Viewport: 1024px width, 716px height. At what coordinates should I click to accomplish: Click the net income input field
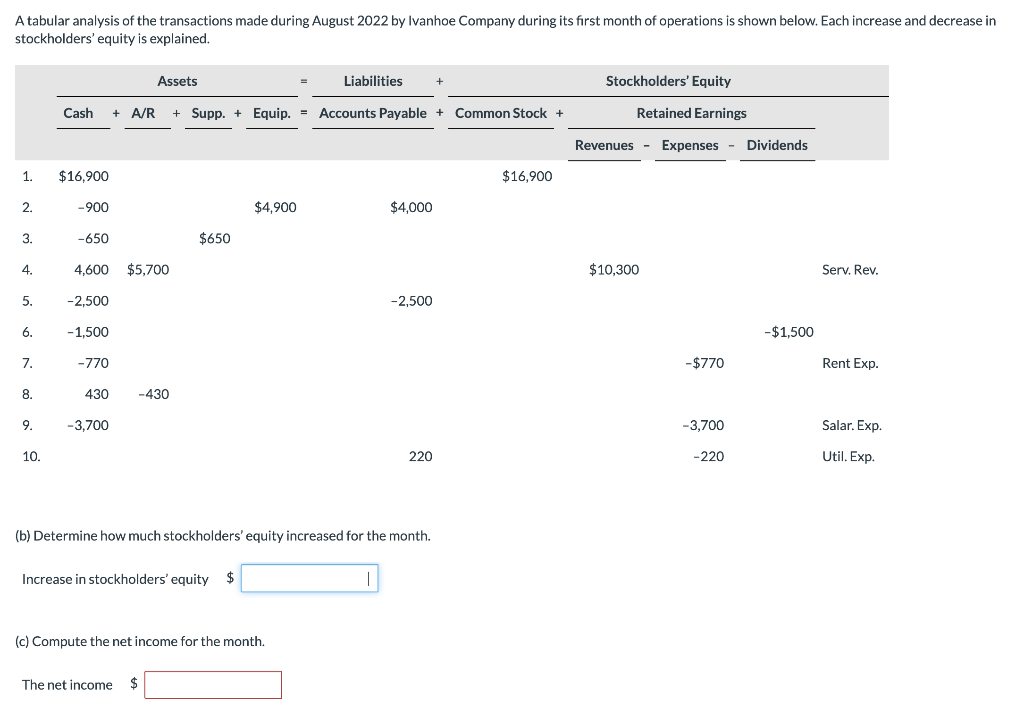212,684
